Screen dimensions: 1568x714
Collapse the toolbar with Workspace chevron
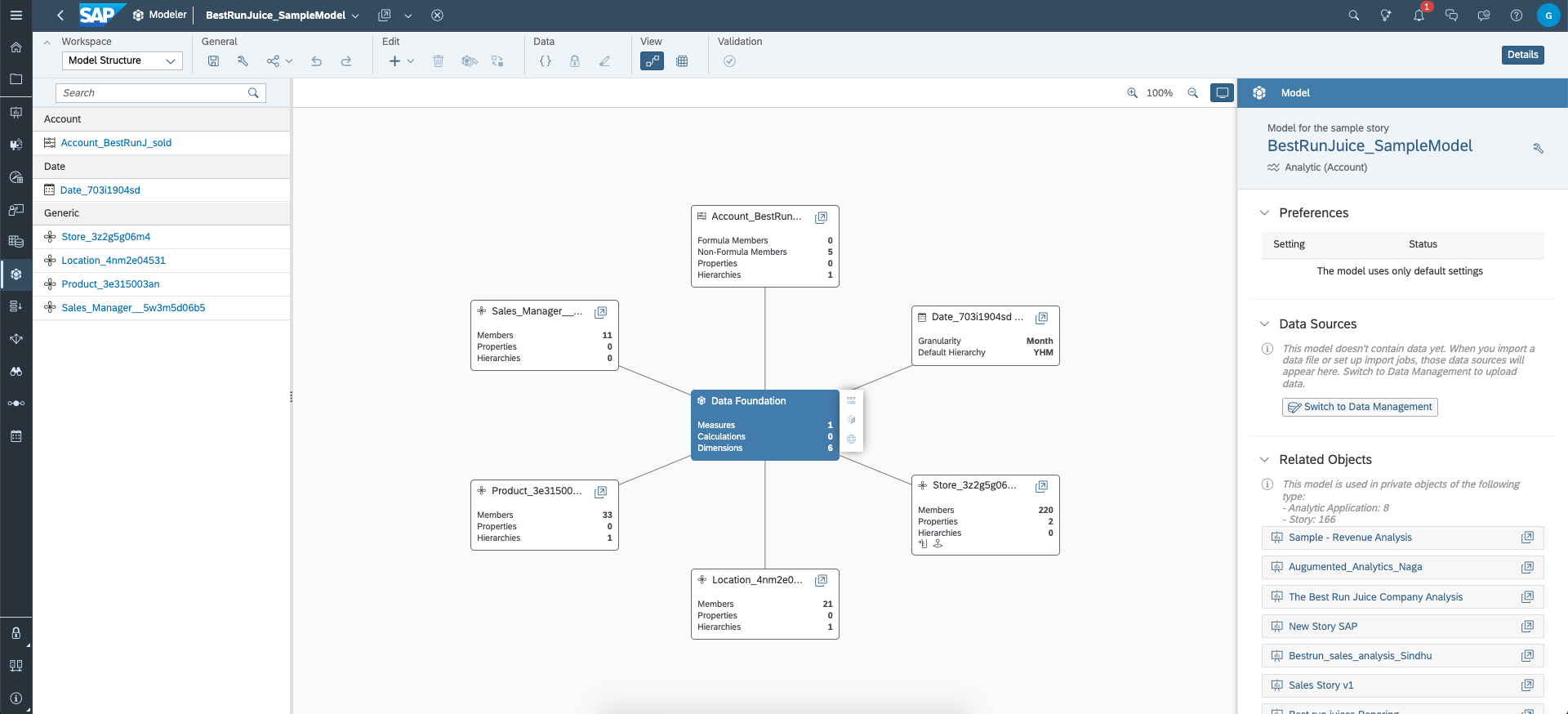pos(47,42)
